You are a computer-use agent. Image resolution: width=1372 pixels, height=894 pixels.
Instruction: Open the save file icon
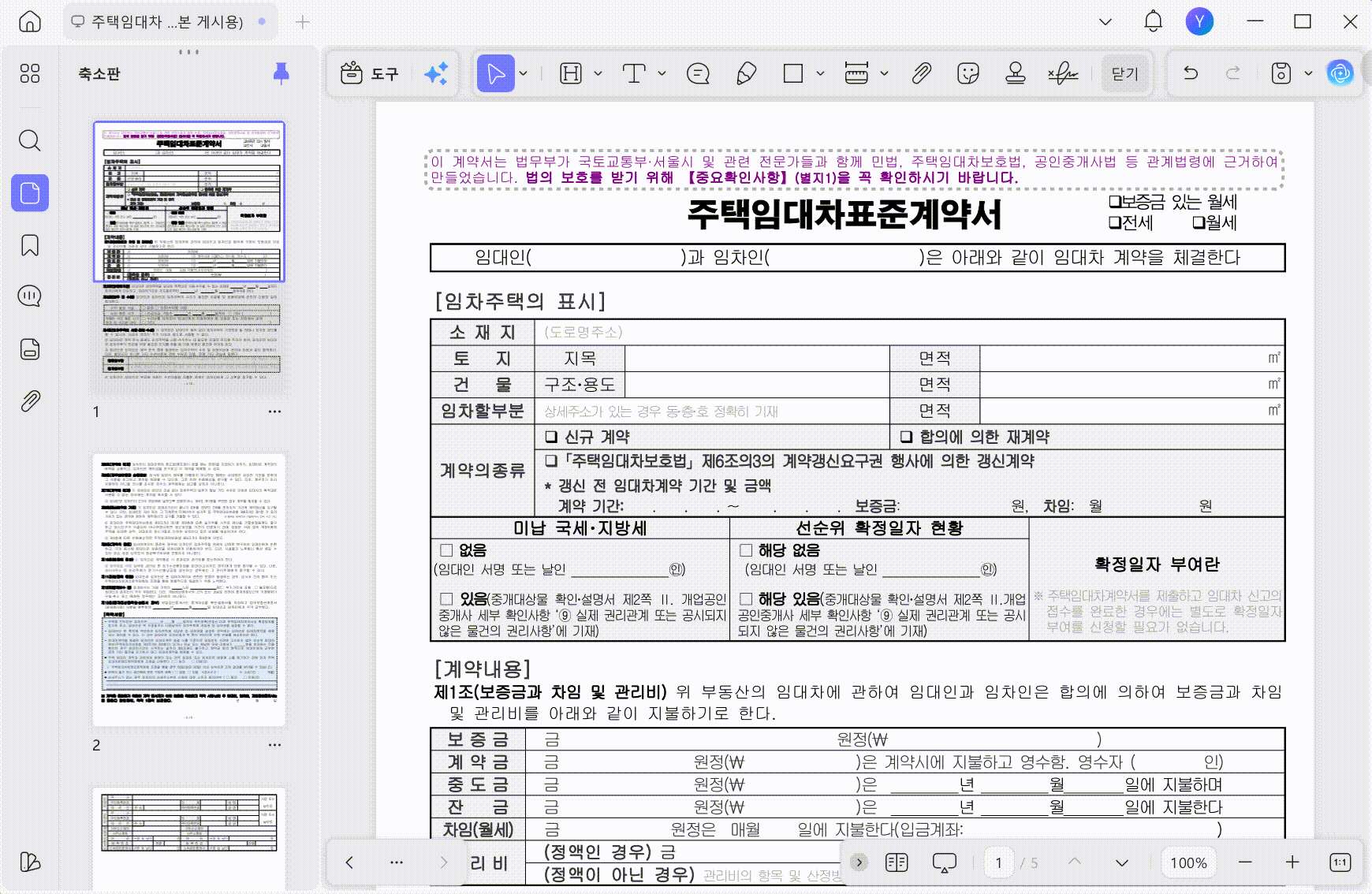point(1281,73)
